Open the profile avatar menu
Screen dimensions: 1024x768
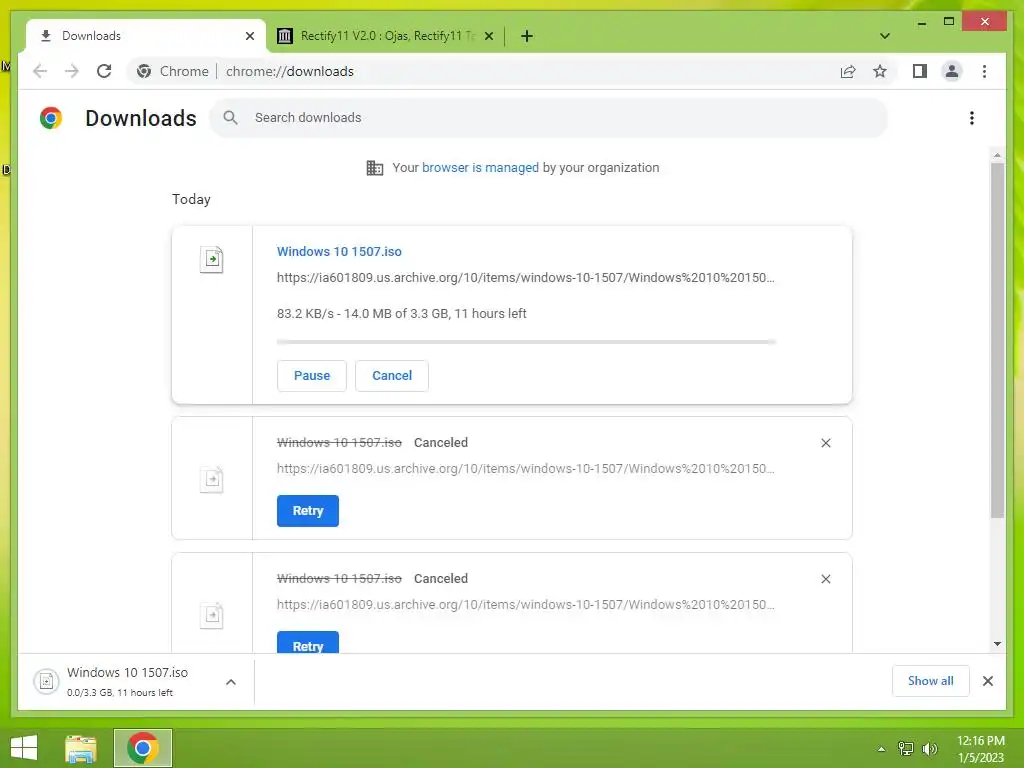pyautogui.click(x=952, y=71)
